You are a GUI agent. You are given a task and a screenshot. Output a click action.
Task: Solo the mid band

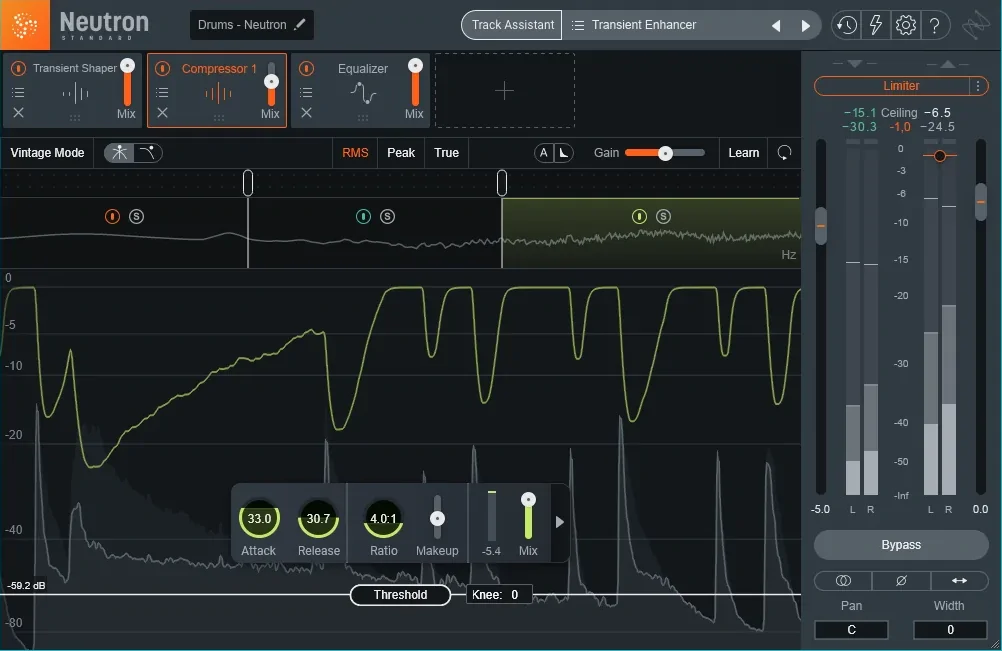[x=387, y=217]
